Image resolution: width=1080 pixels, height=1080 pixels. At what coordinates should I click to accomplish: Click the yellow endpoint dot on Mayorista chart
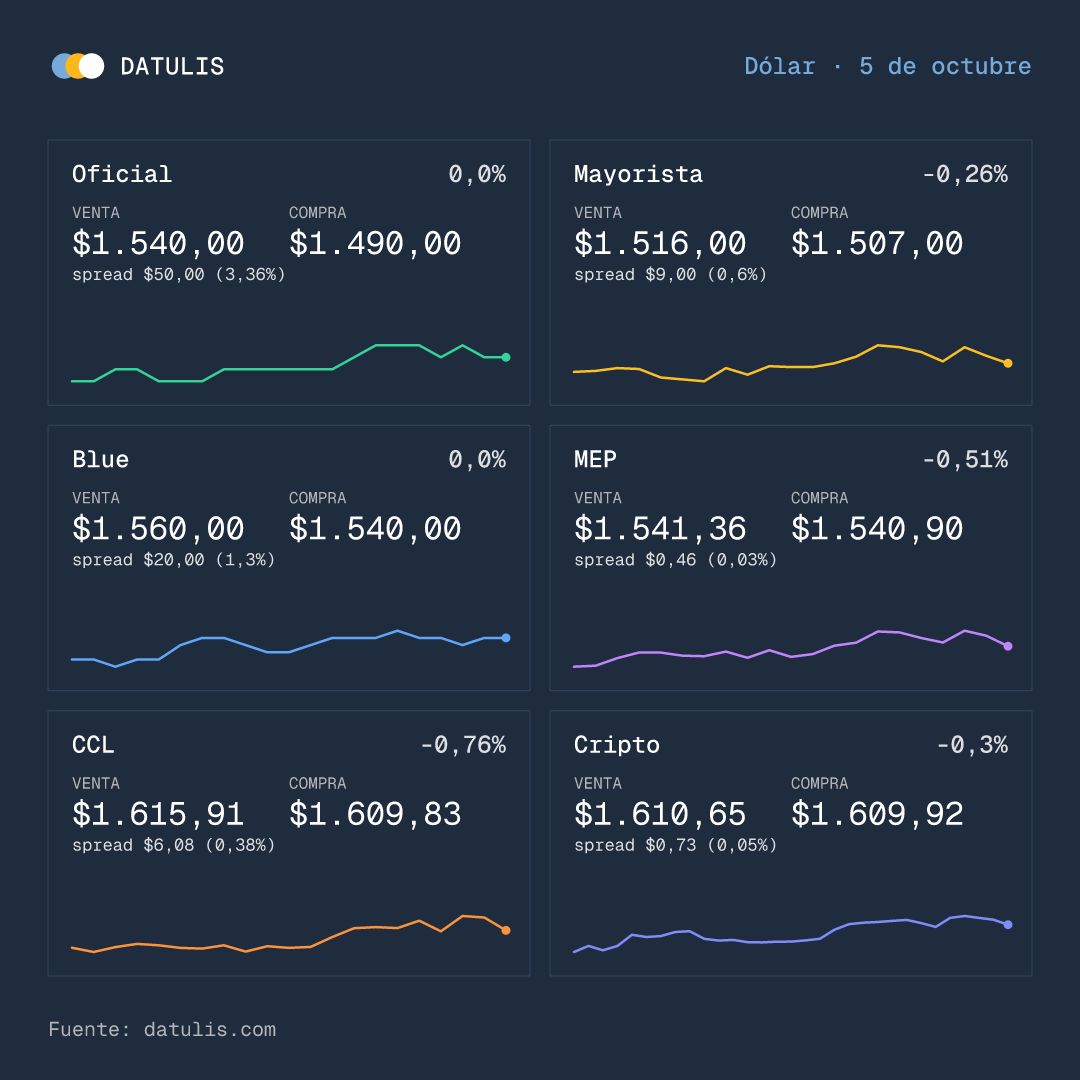(x=1008, y=363)
